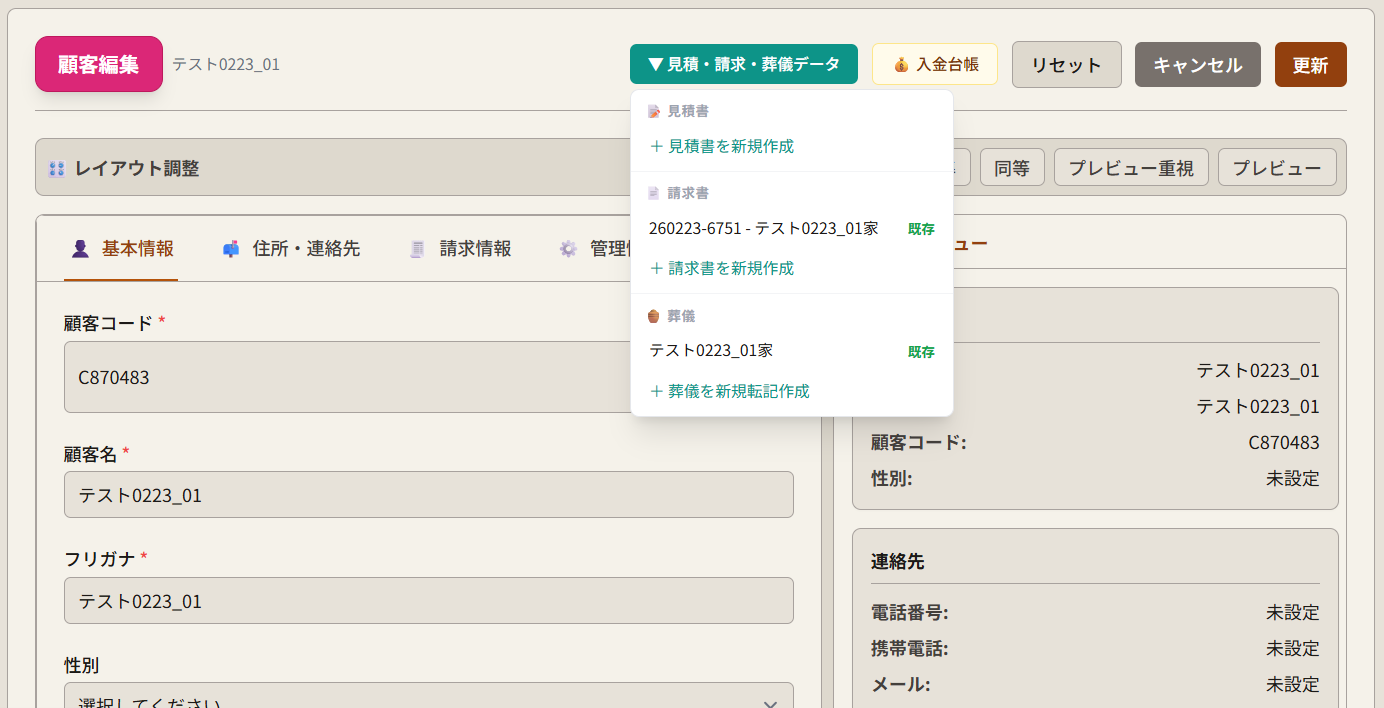1384x708 pixels.
Task: Click the money bag icon on 入金台帳
Action: coord(901,65)
